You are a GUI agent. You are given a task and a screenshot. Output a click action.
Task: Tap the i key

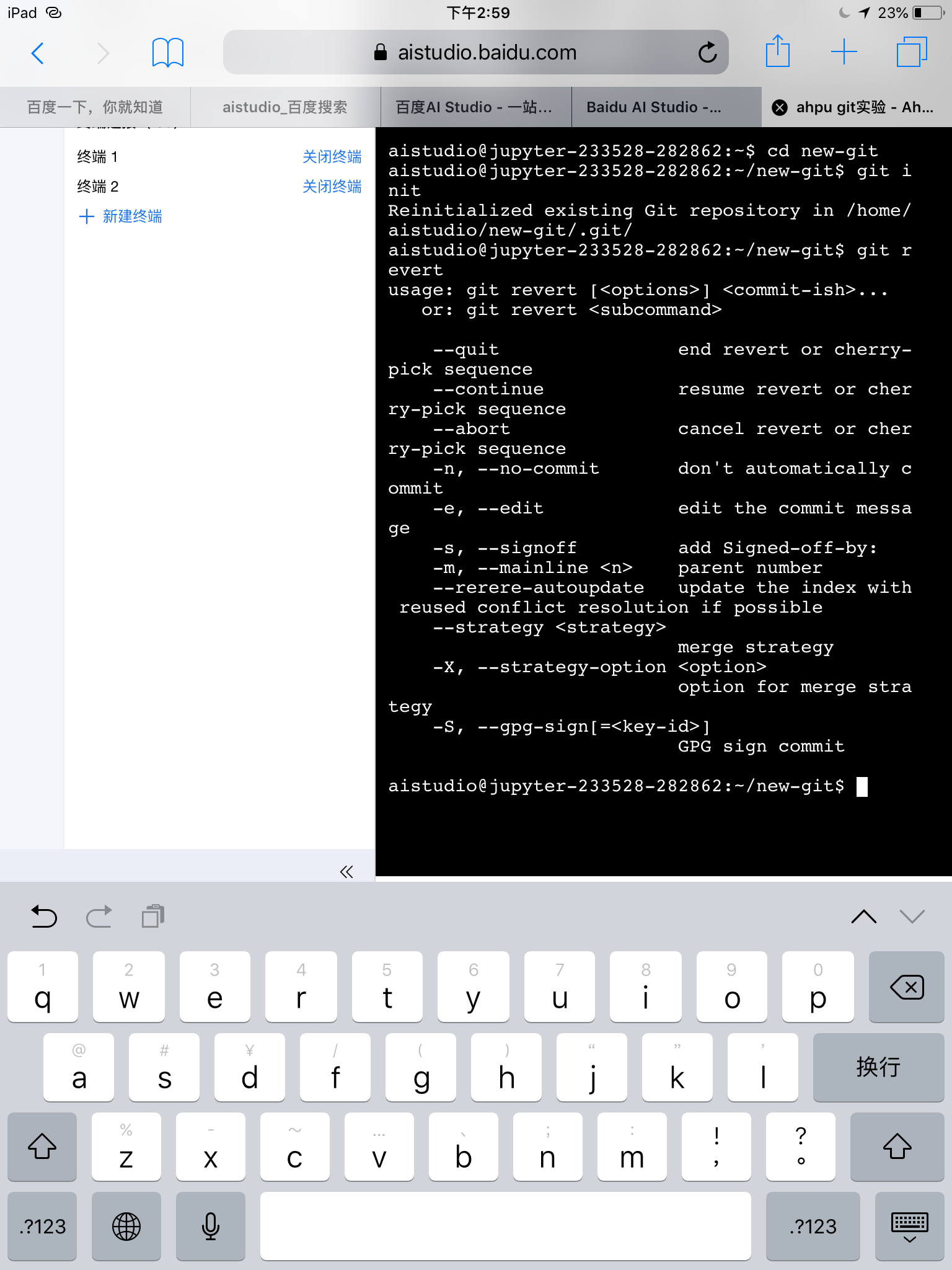tap(645, 987)
